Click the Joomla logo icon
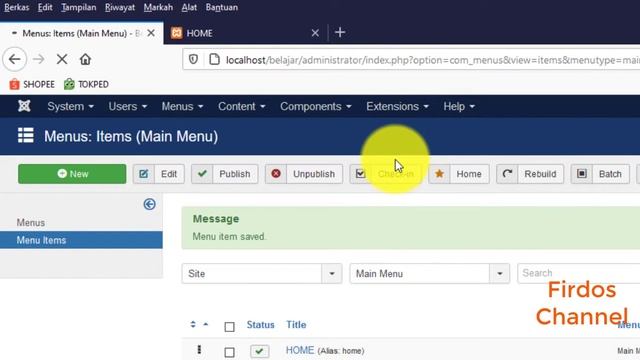Image resolution: width=640 pixels, height=360 pixels. pyautogui.click(x=24, y=106)
